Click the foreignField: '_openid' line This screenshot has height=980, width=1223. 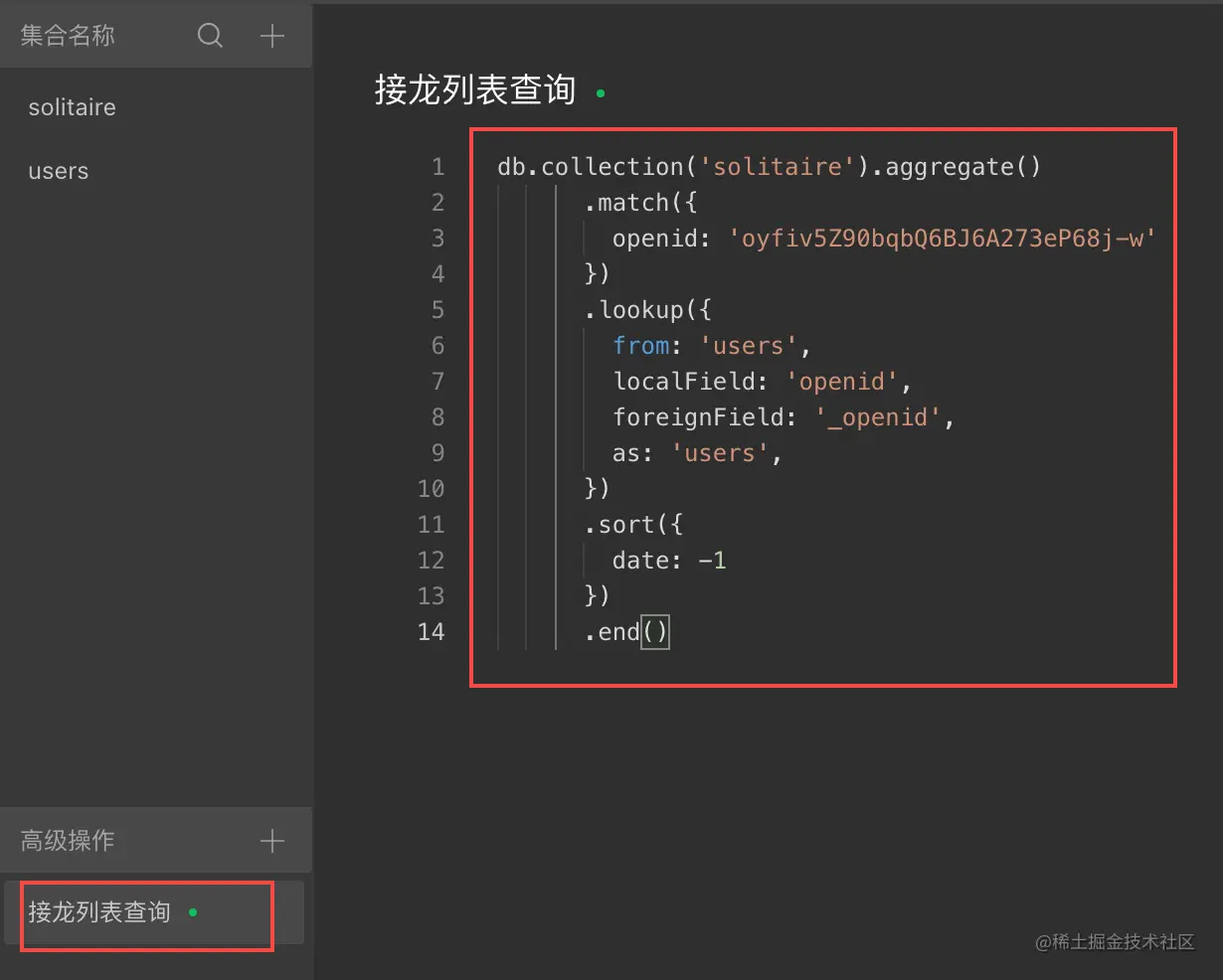tap(784, 417)
